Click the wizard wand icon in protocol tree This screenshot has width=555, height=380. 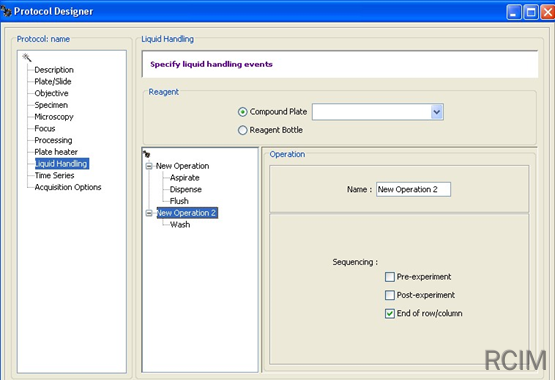(x=27, y=57)
